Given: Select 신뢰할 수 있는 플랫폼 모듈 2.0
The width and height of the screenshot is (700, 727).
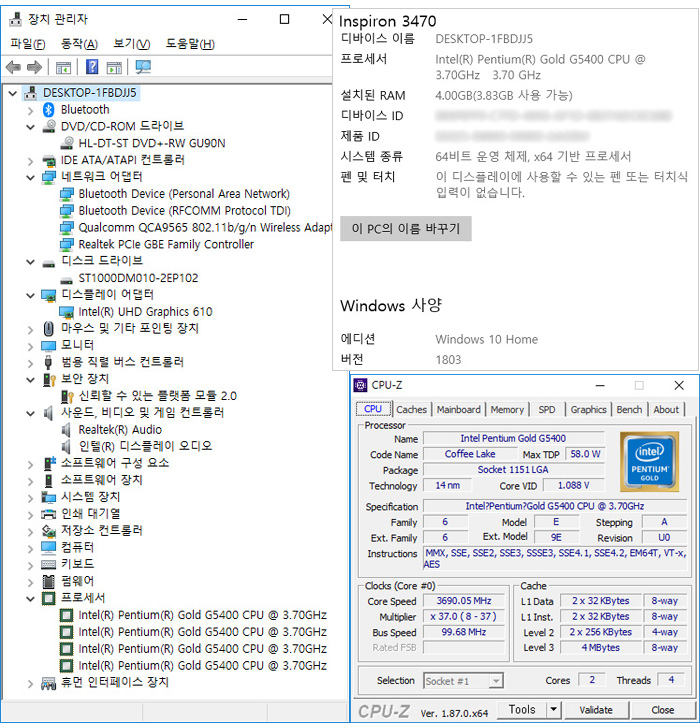Looking at the screenshot, I should tap(158, 396).
